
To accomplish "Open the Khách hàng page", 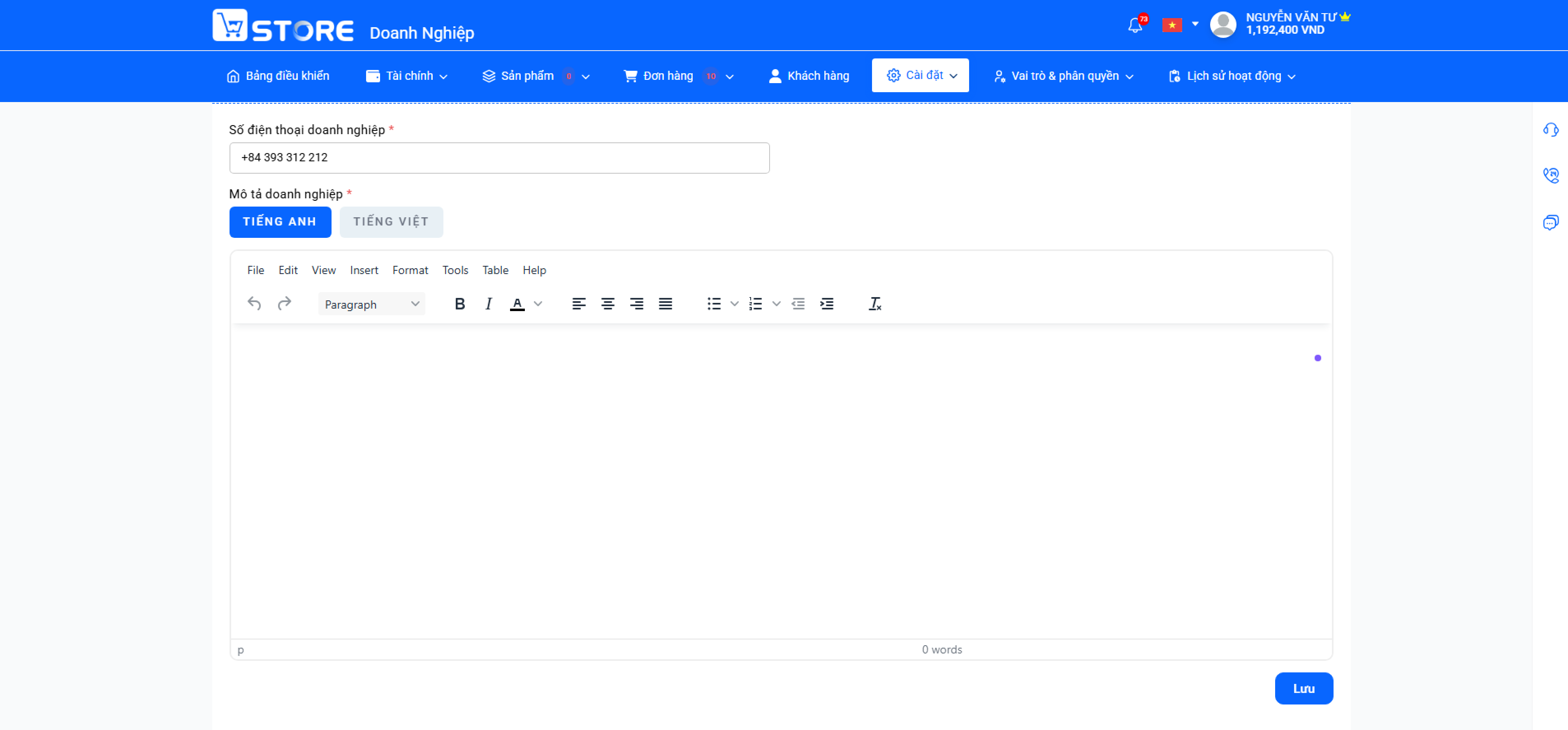I will pyautogui.click(x=810, y=76).
